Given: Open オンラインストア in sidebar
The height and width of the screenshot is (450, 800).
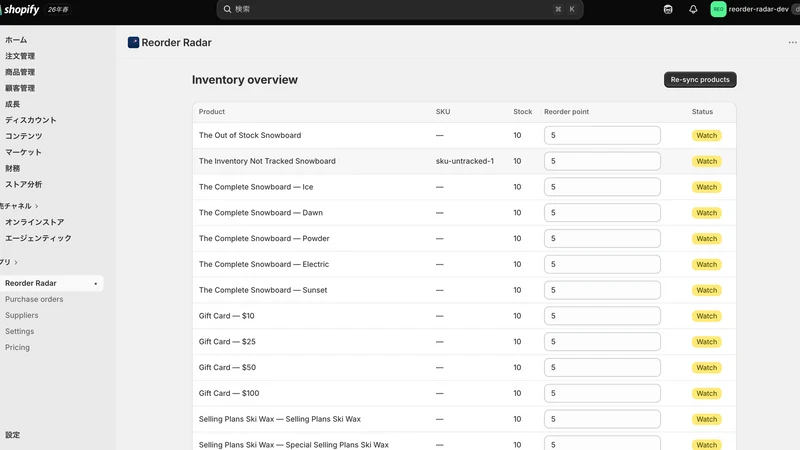Looking at the screenshot, I should [35, 222].
